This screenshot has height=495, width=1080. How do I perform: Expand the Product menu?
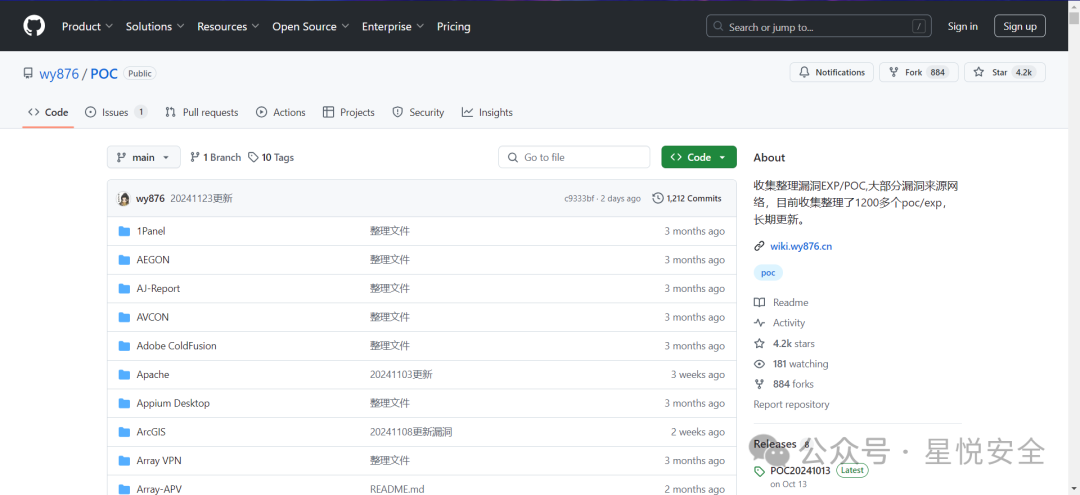[87, 26]
